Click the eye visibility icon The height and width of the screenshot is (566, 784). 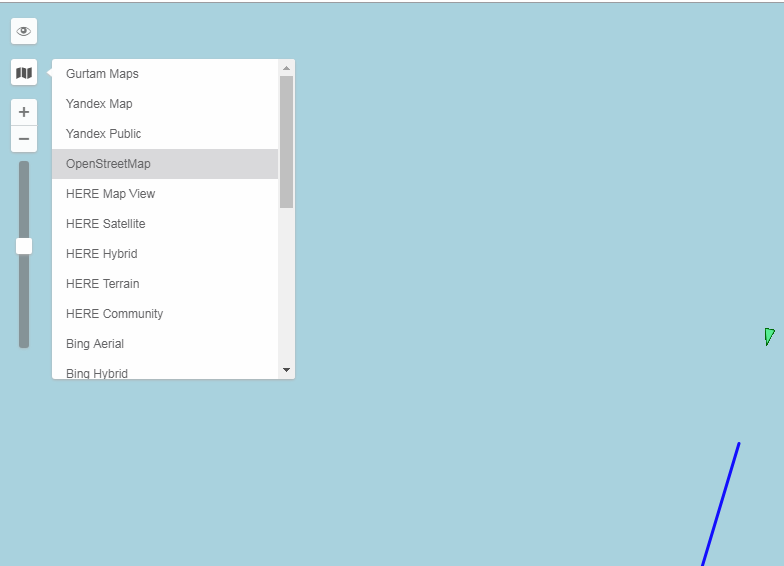[24, 31]
